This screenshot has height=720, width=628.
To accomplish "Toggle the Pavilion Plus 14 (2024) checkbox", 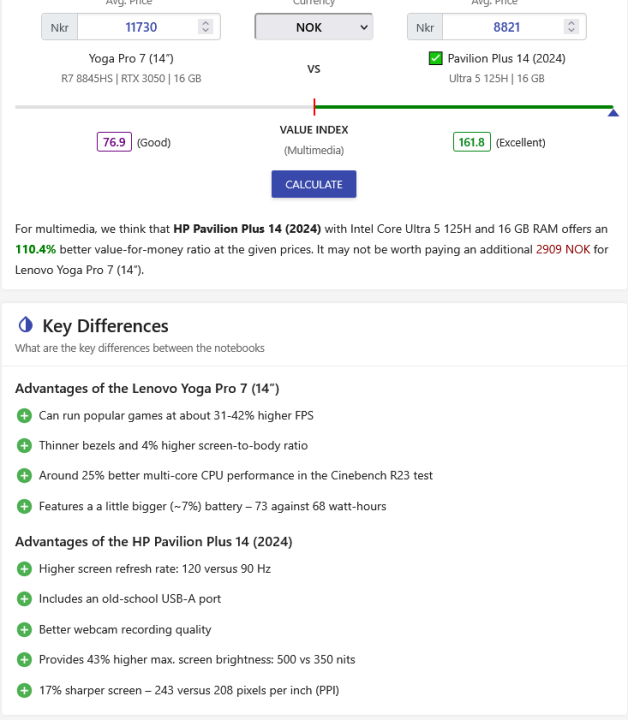I will 435,58.
